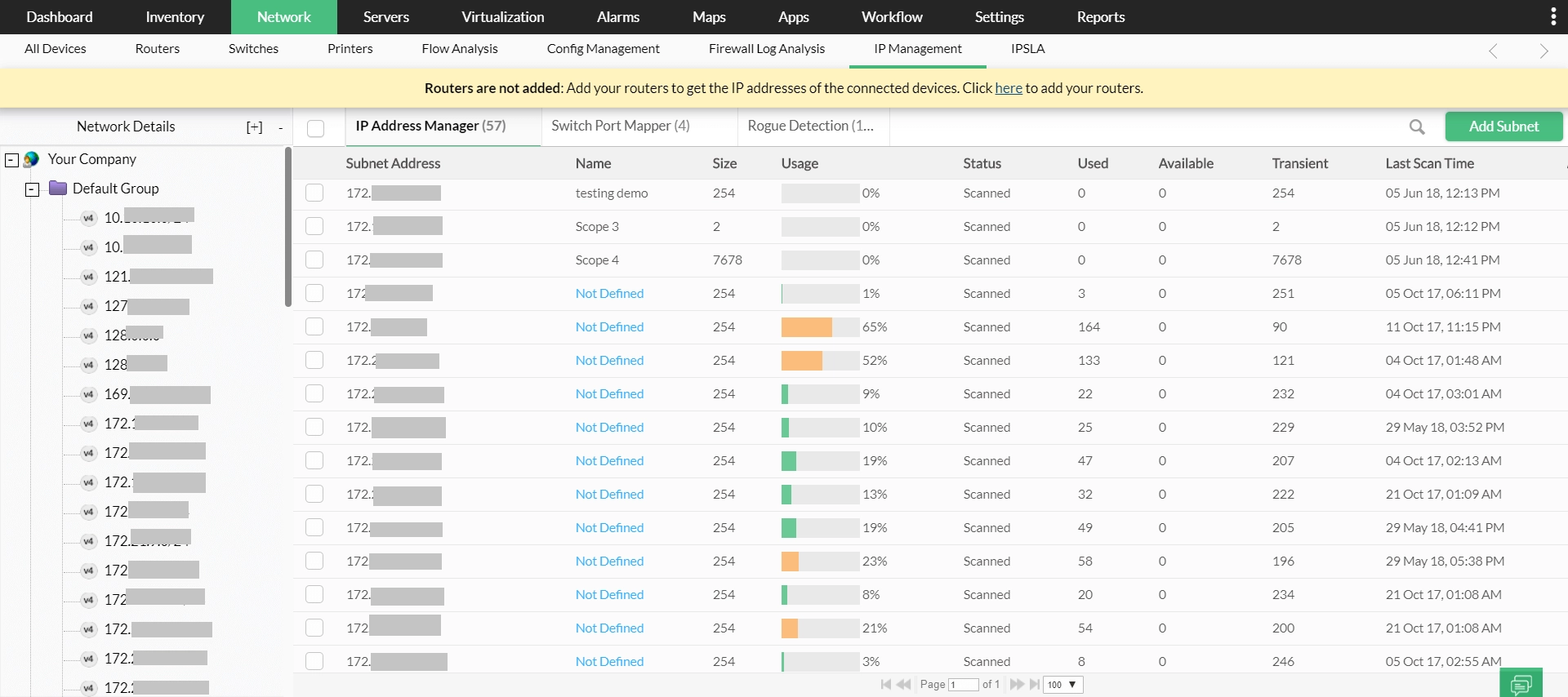
Task: Click the v4 icon beside 121 subnet
Action: (89, 277)
